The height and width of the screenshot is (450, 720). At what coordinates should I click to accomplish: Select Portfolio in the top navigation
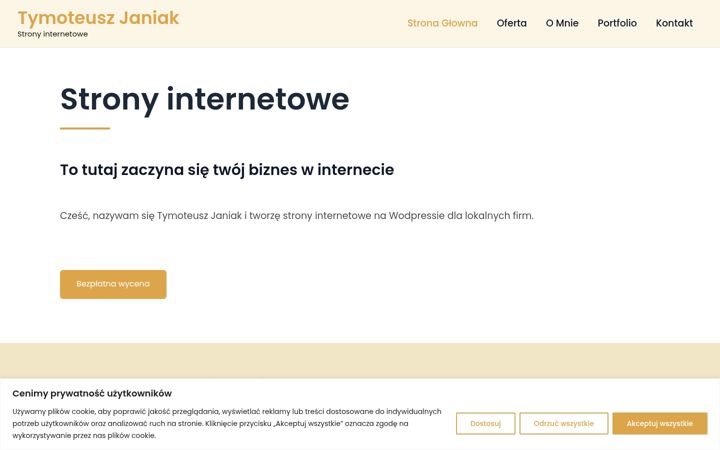click(617, 23)
